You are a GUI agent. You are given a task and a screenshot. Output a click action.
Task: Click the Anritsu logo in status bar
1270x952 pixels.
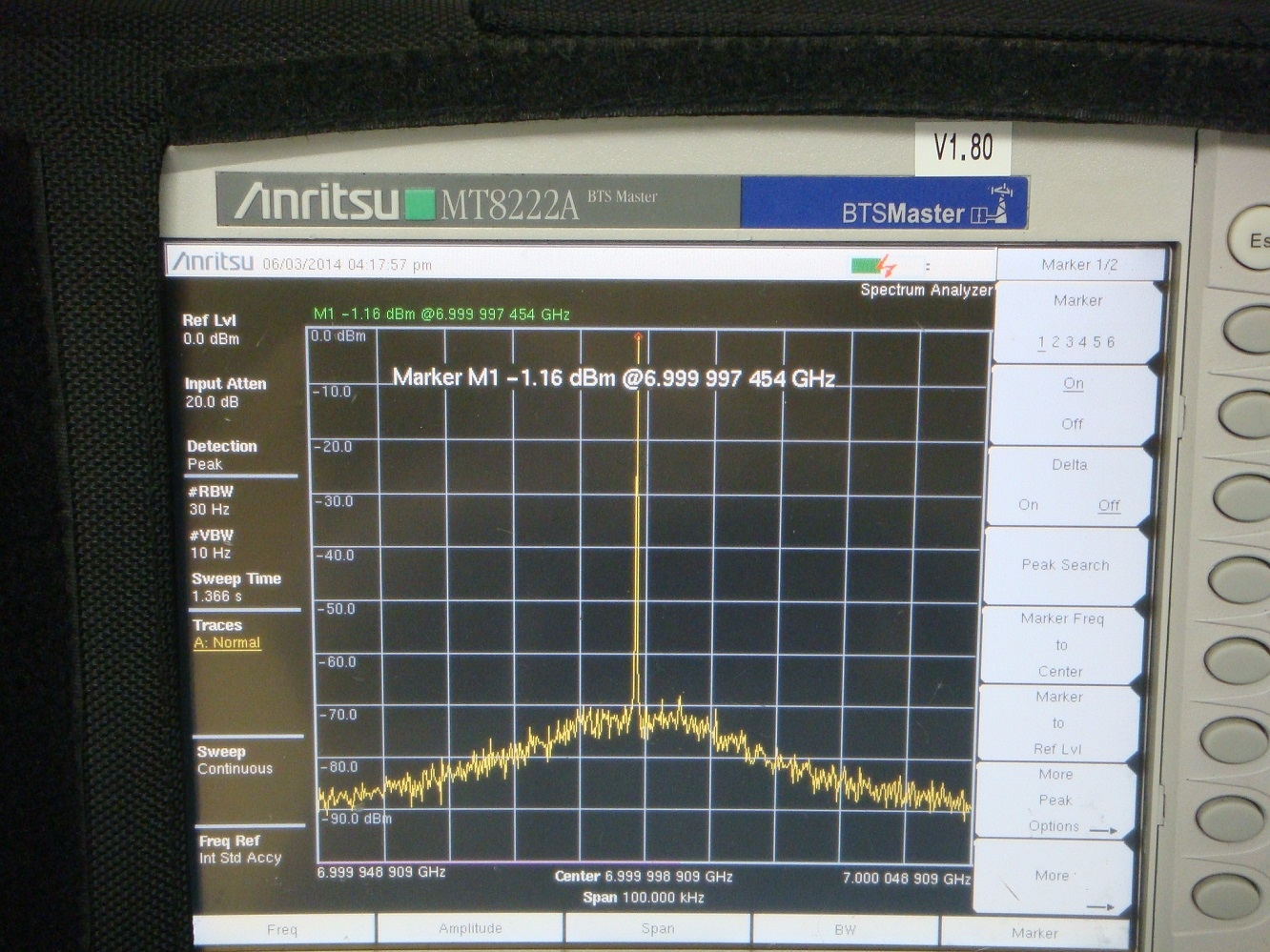coord(214,261)
